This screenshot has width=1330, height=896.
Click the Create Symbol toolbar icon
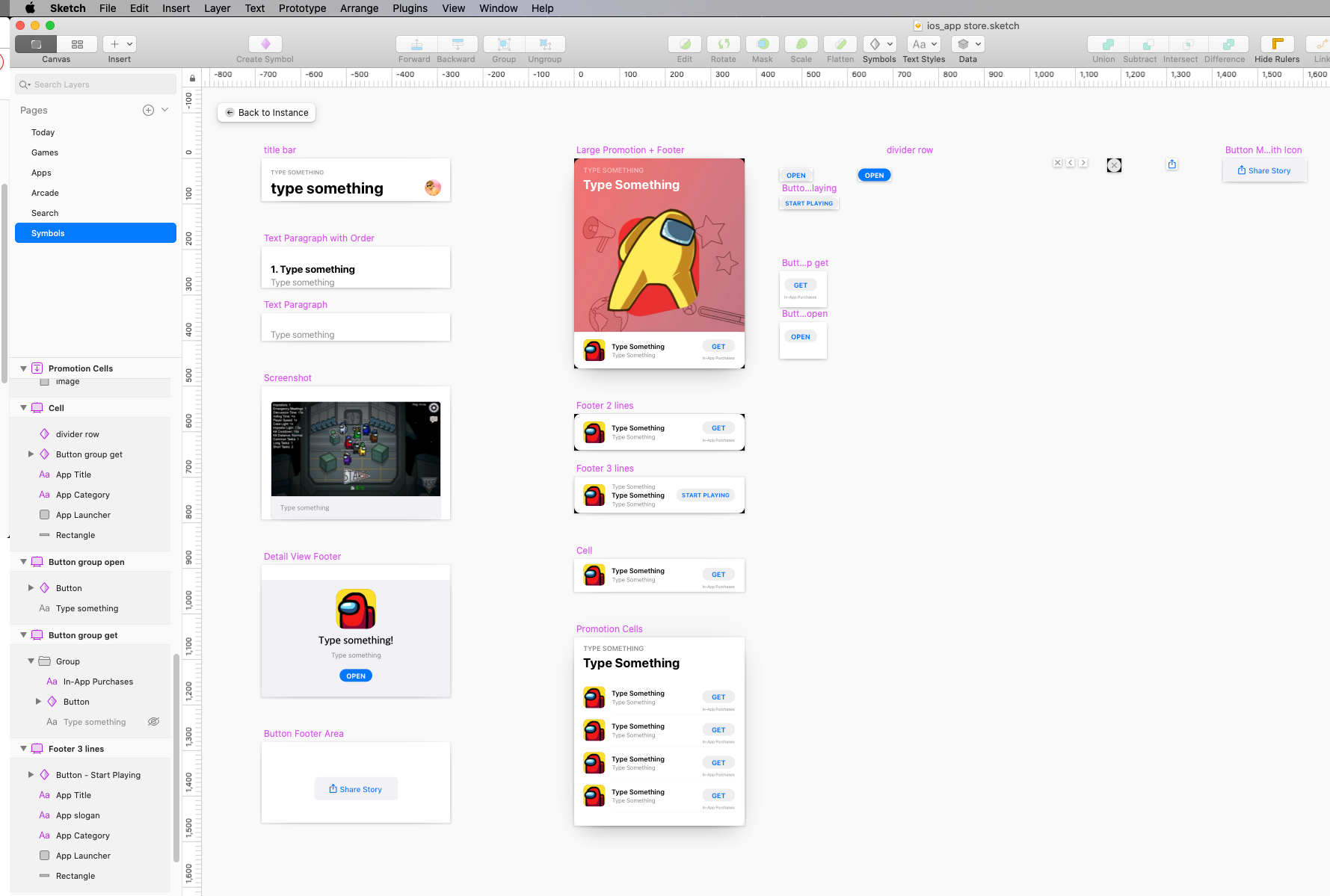pyautogui.click(x=265, y=44)
